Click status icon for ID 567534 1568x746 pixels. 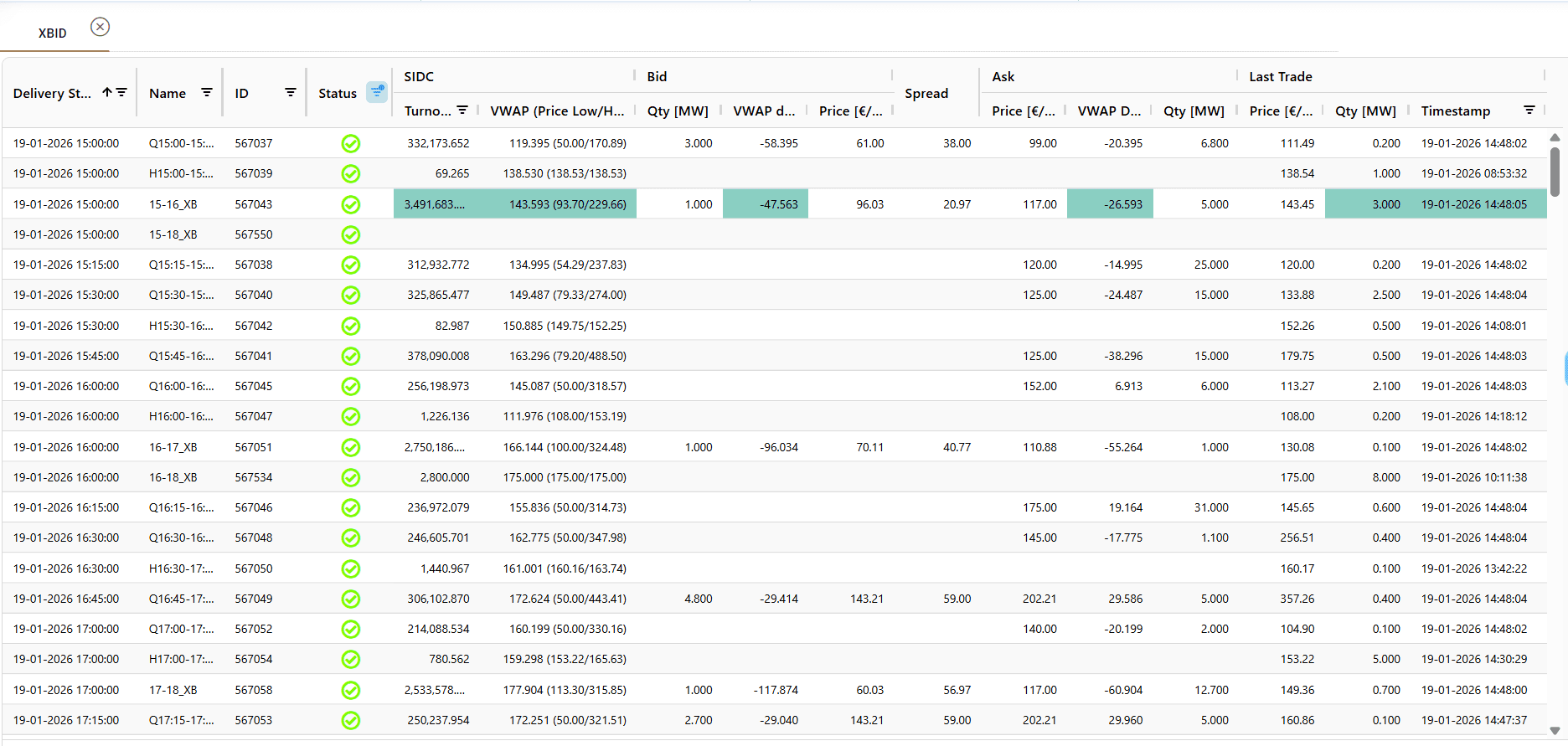(351, 477)
